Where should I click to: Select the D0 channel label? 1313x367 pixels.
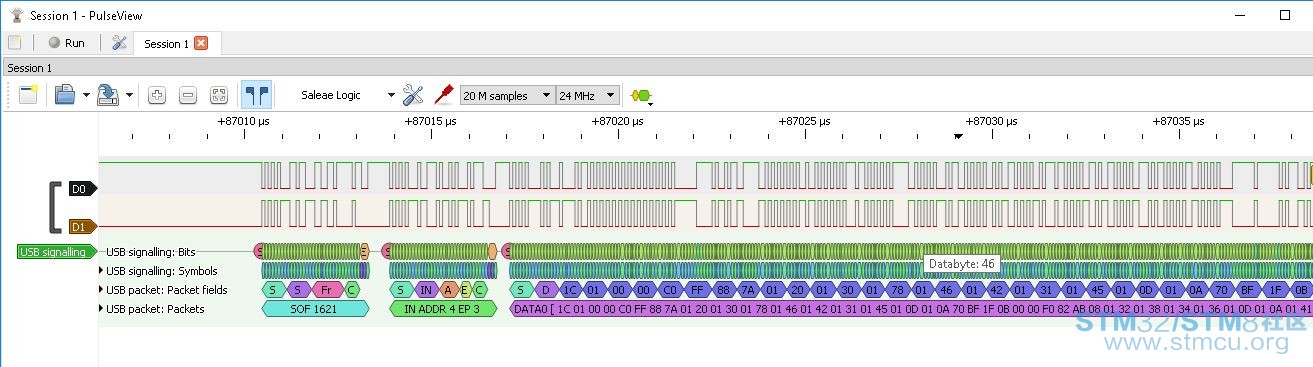click(82, 188)
